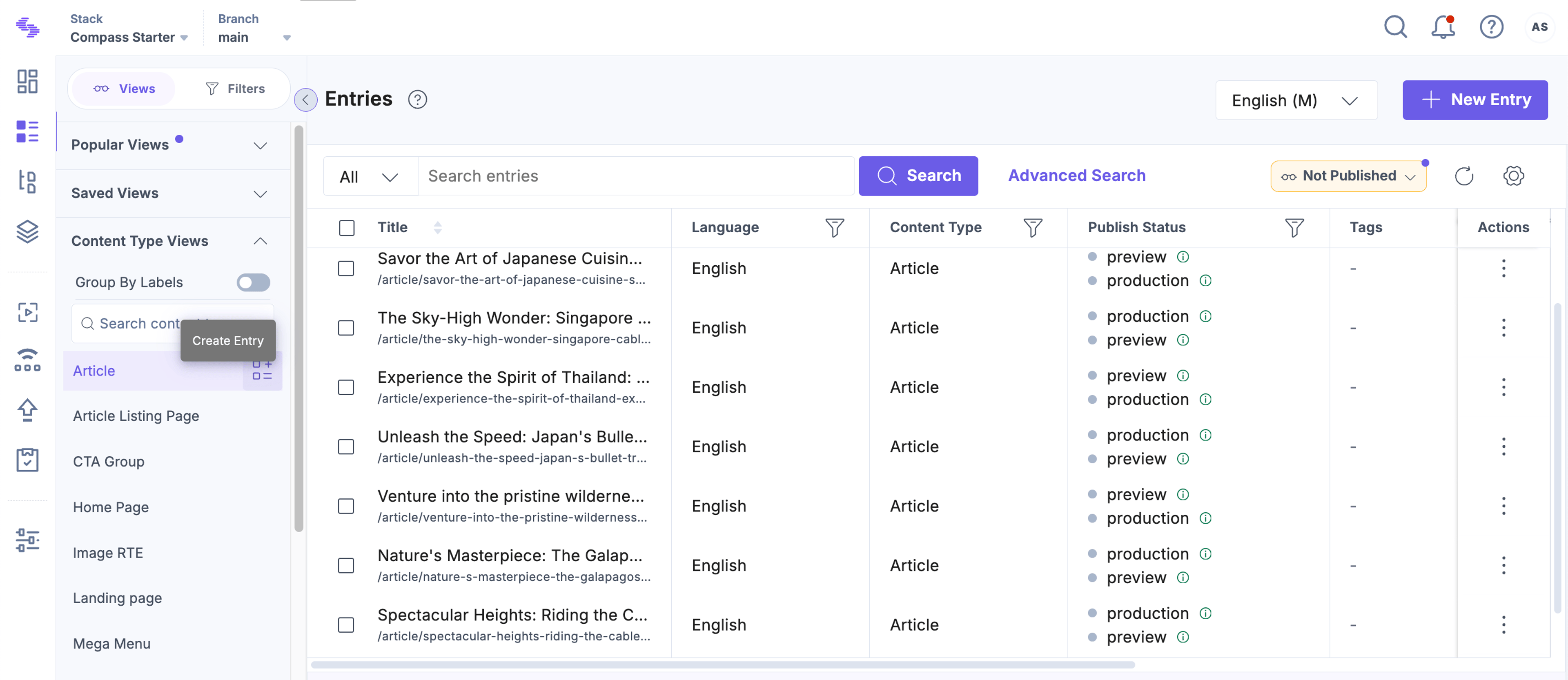Image resolution: width=1568 pixels, height=680 pixels.
Task: Click the New Entry button
Action: coord(1475,100)
